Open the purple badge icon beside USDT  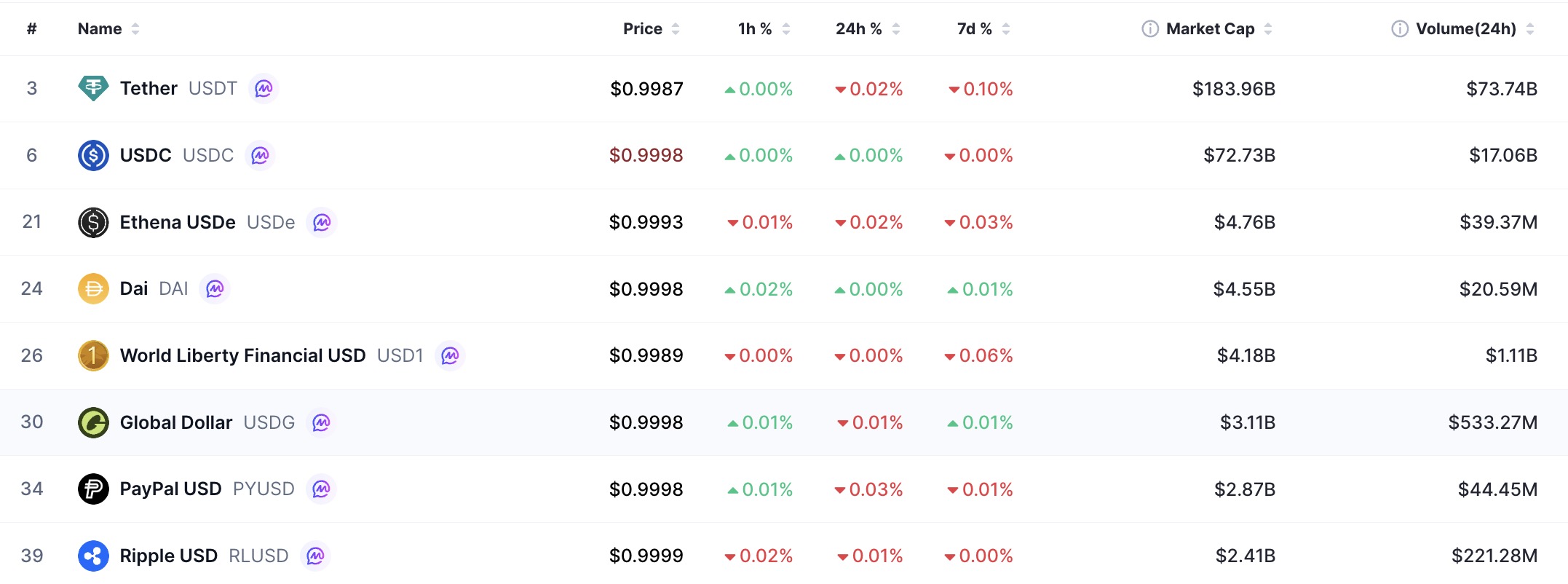(264, 89)
